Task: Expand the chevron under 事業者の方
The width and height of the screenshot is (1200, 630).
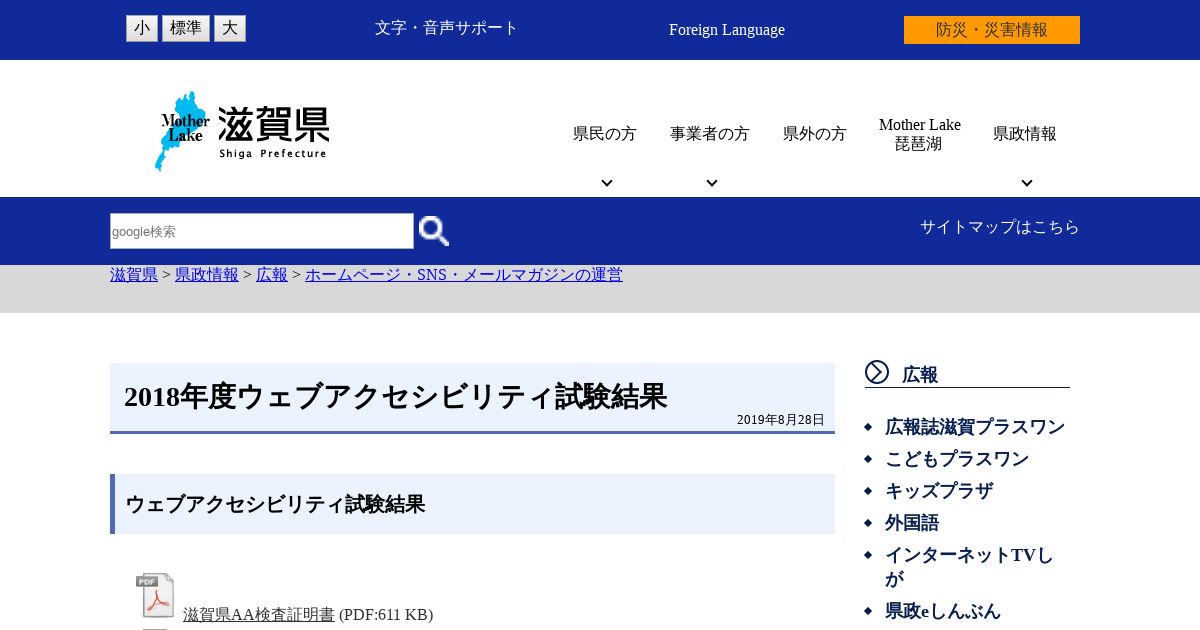Action: 712,183
